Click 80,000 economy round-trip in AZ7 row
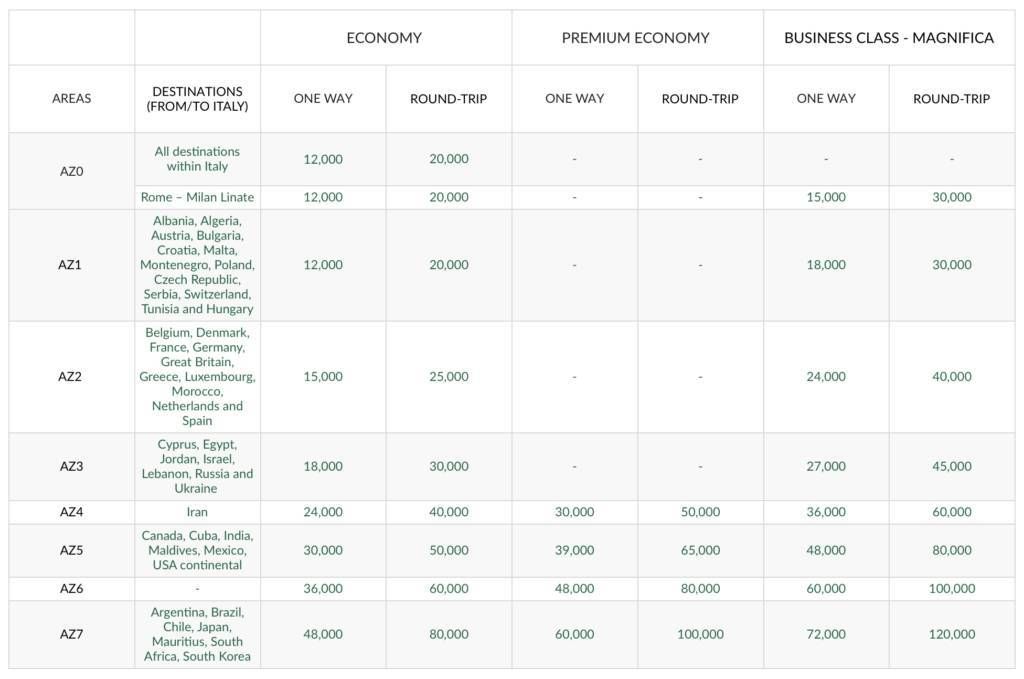 tap(449, 634)
